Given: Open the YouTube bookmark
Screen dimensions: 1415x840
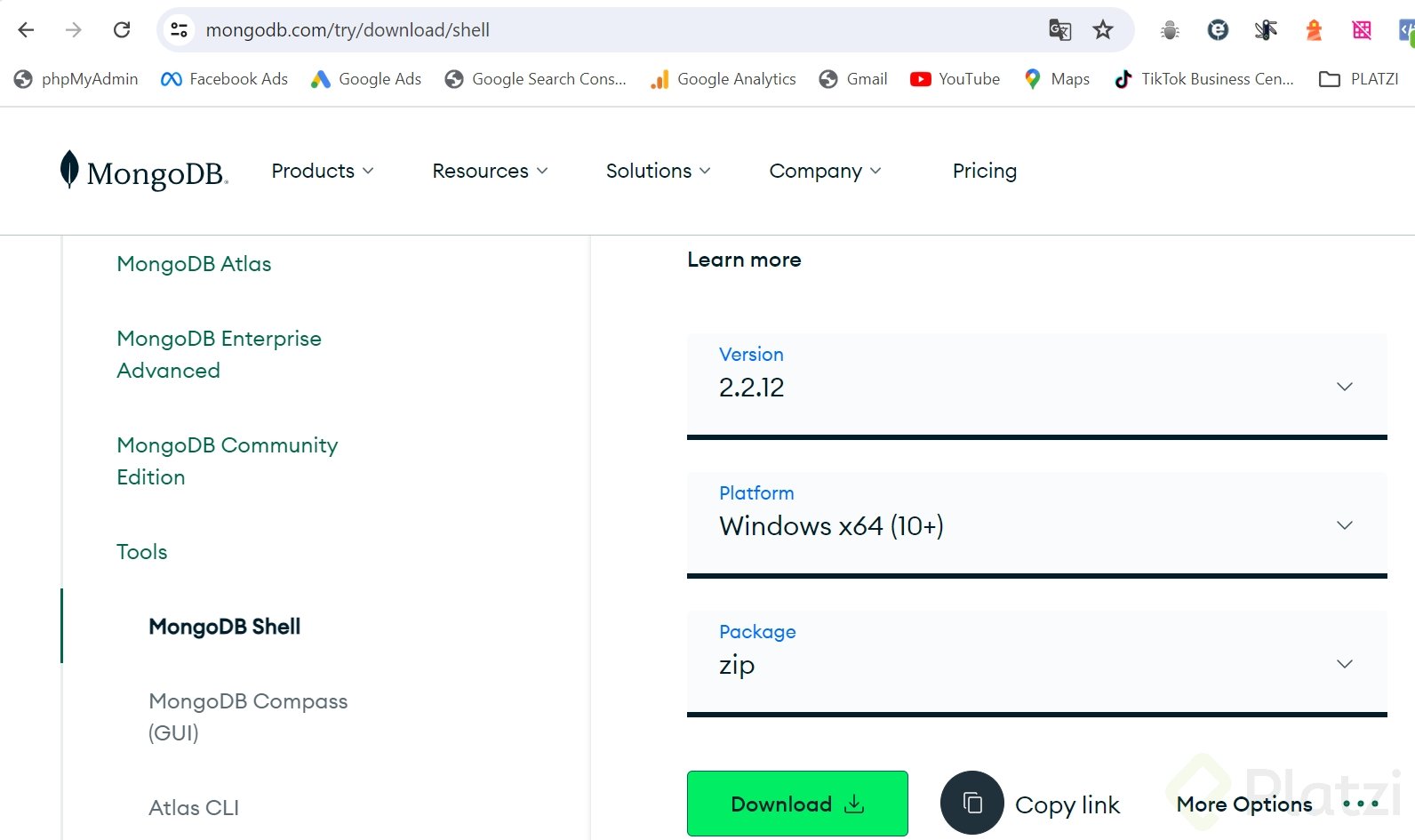Looking at the screenshot, I should 955,79.
